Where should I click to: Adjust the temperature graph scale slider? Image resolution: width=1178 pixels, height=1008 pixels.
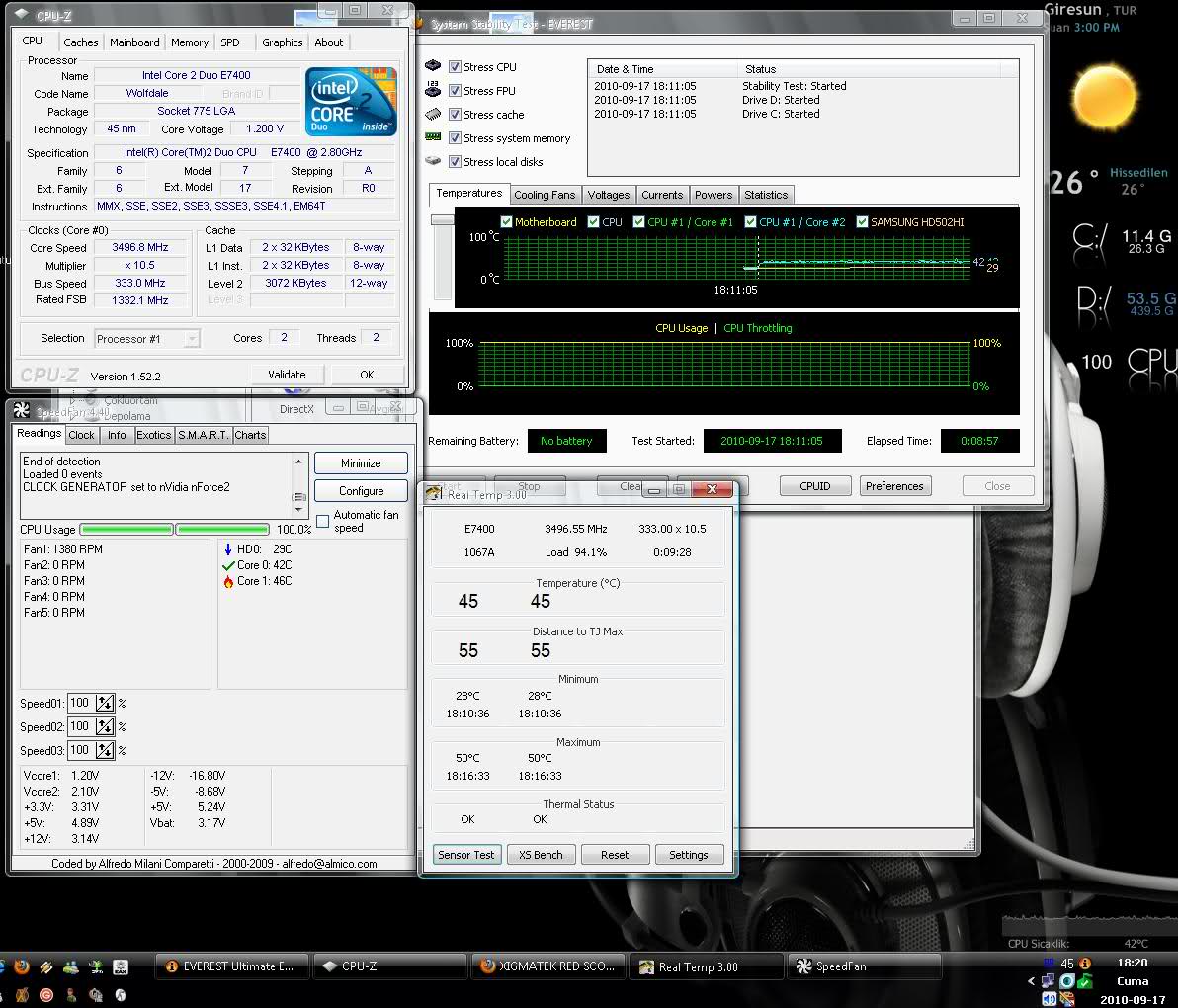[x=443, y=220]
